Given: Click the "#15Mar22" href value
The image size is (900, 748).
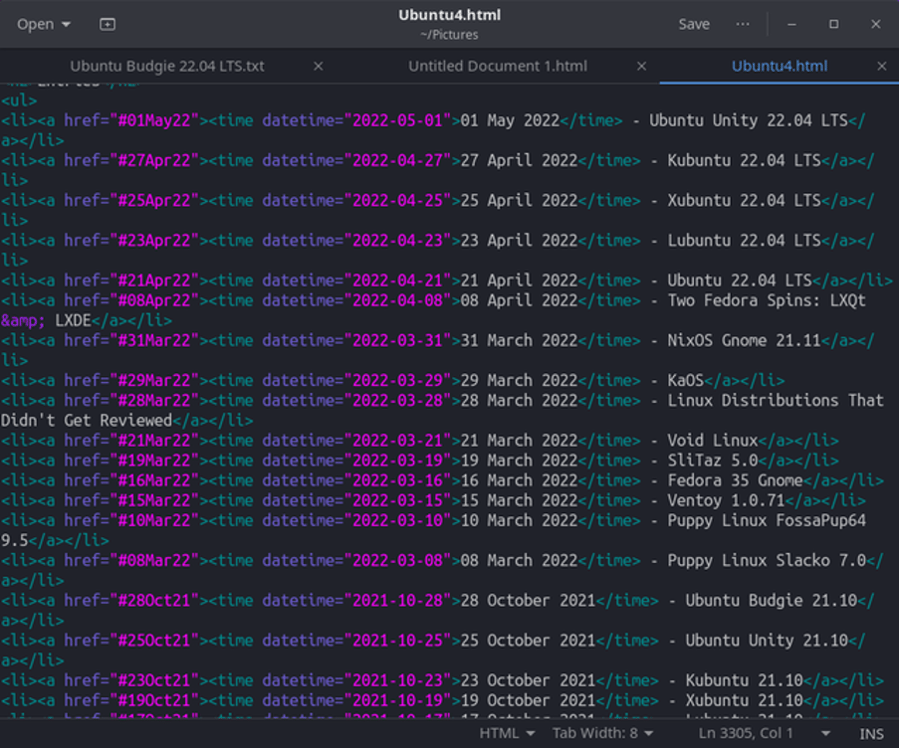Looking at the screenshot, I should (154, 500).
